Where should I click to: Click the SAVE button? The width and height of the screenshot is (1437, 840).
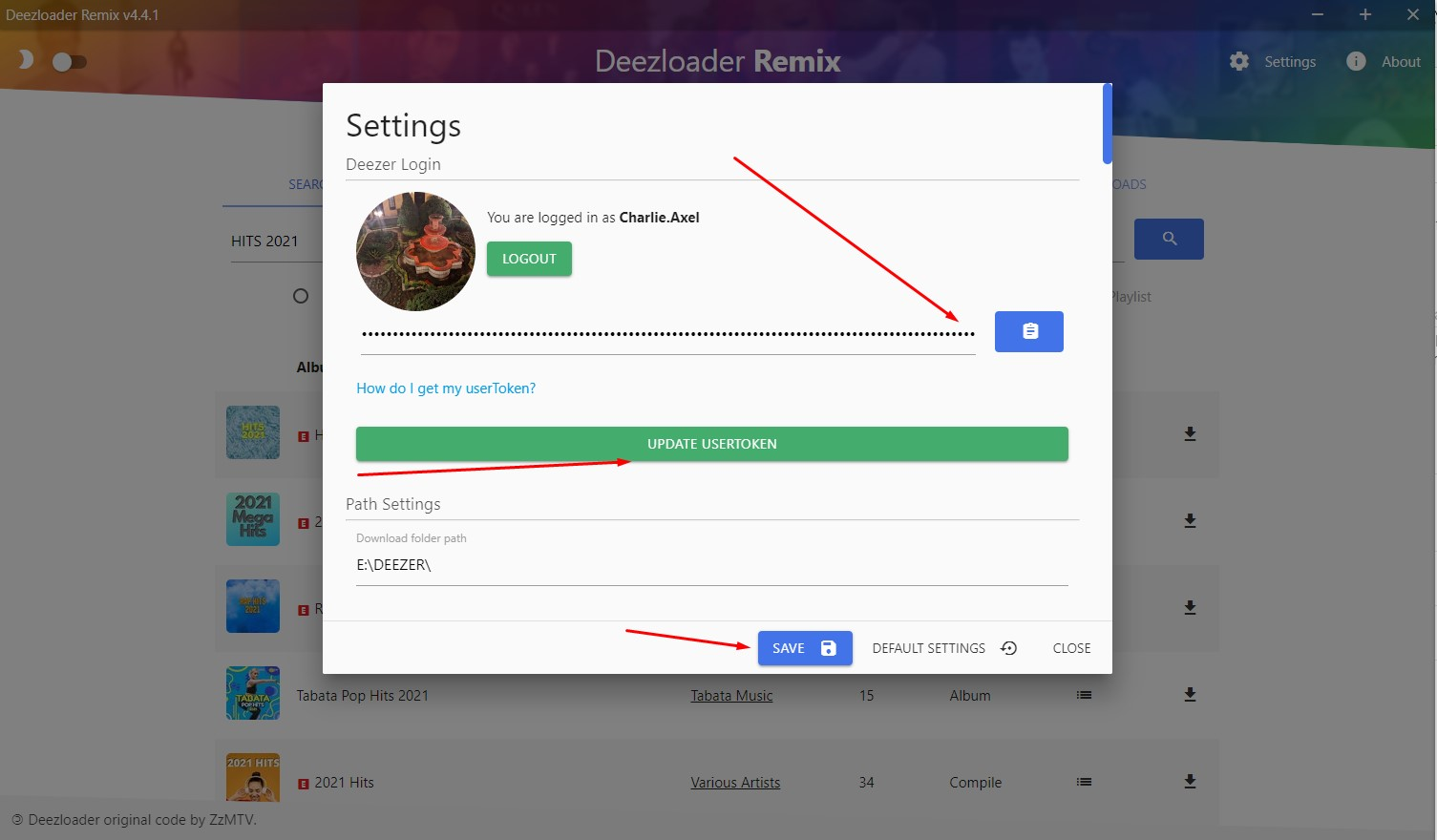tap(805, 648)
